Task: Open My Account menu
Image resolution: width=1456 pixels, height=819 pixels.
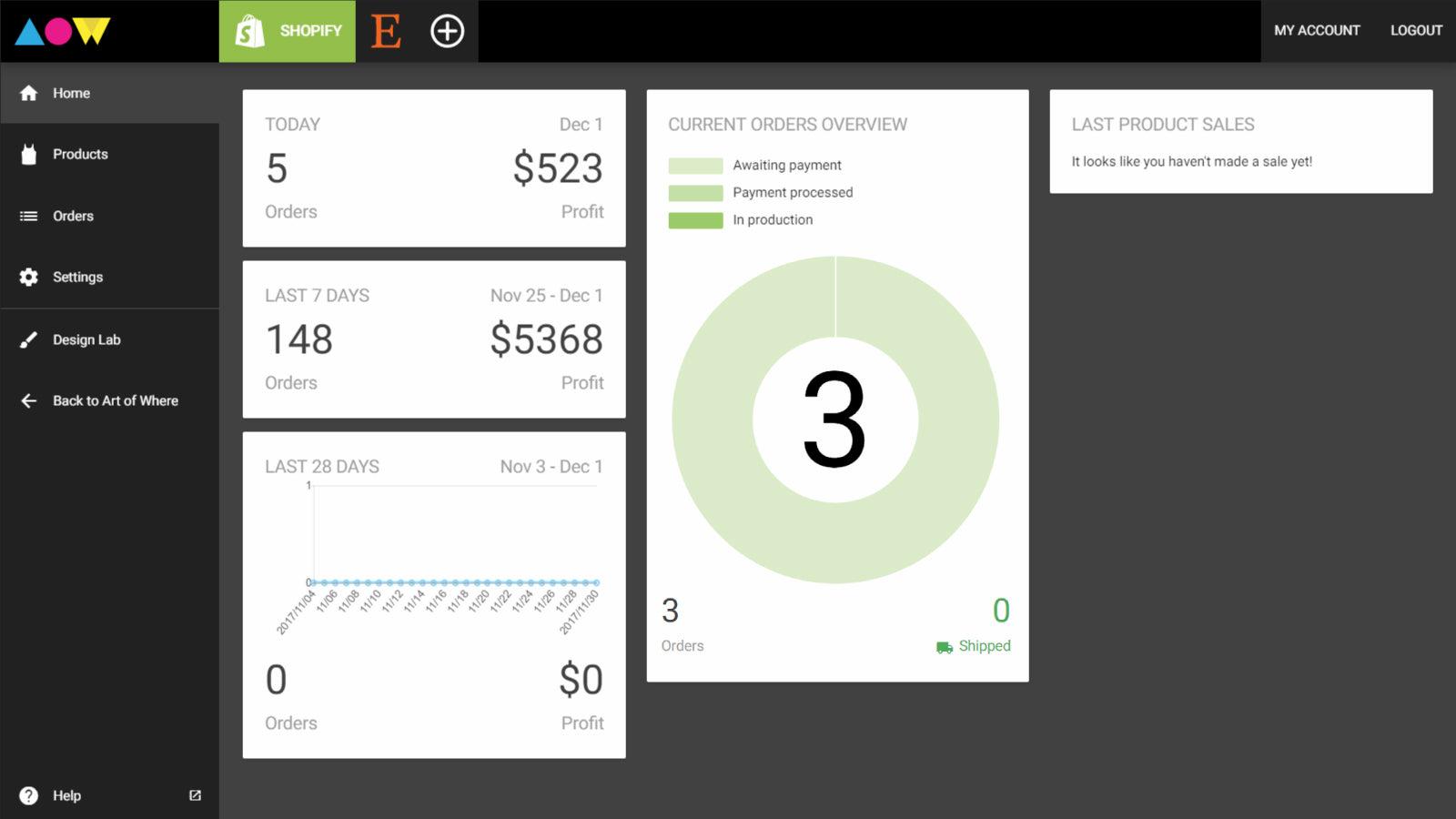Action: 1317,30
